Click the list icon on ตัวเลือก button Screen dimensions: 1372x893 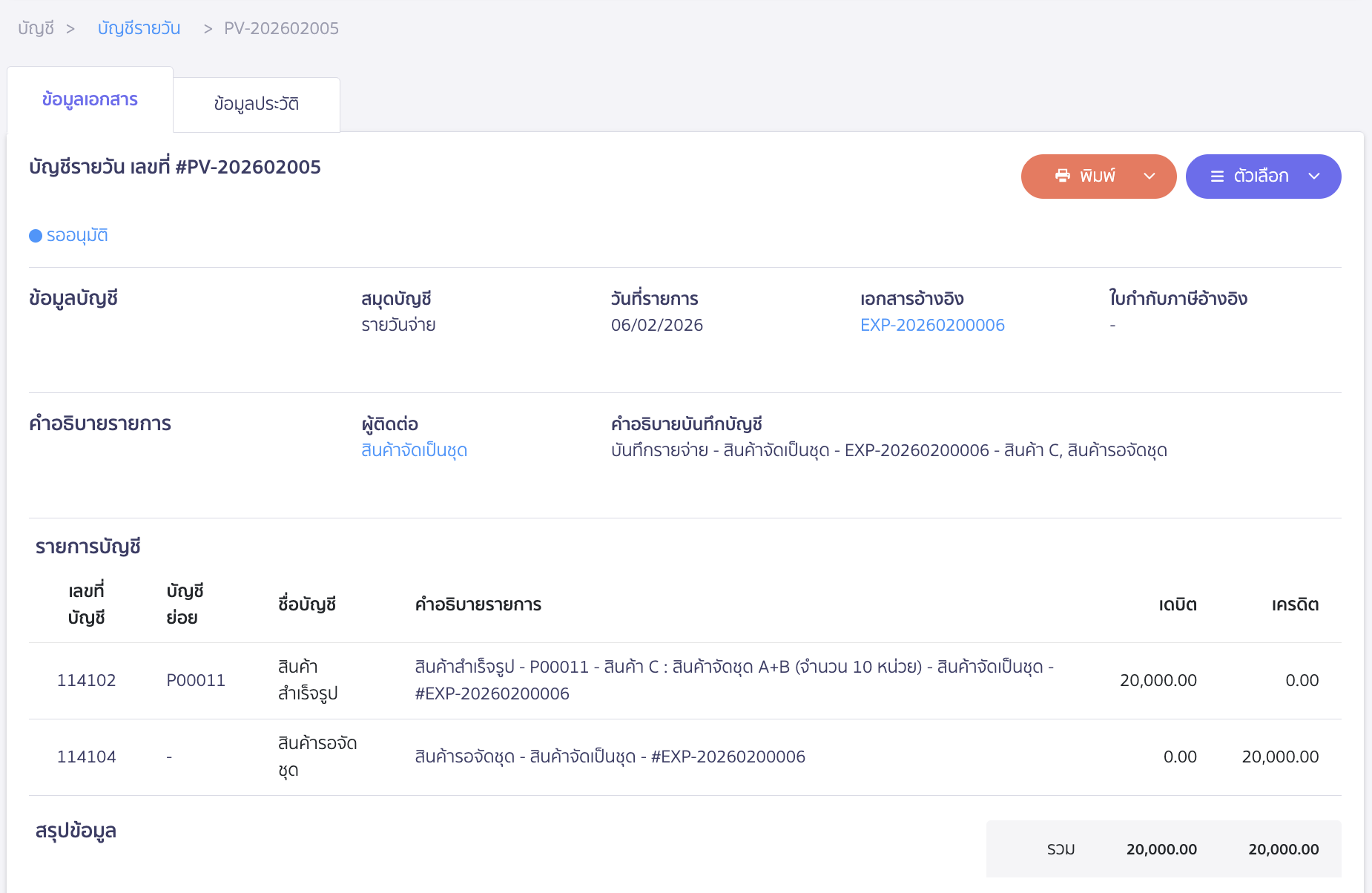tap(1218, 176)
